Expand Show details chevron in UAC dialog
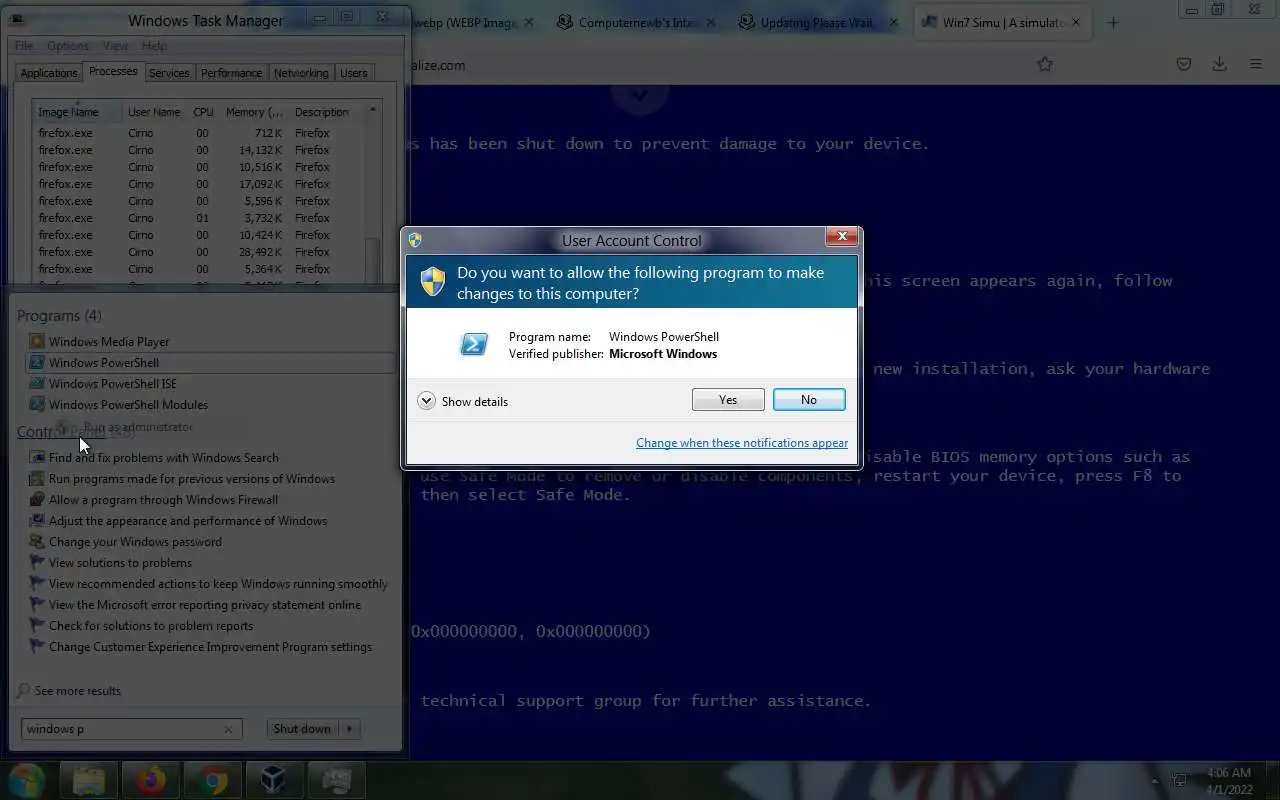1280x800 pixels. [426, 401]
